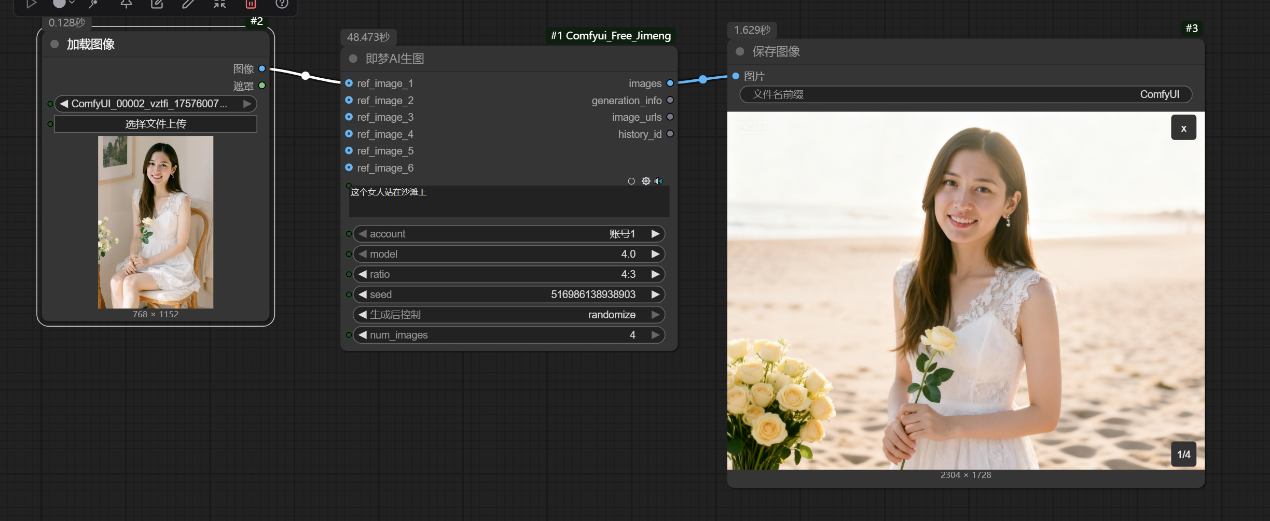Increase num_images using the right arrow
This screenshot has height=521, width=1270.
click(x=655, y=335)
